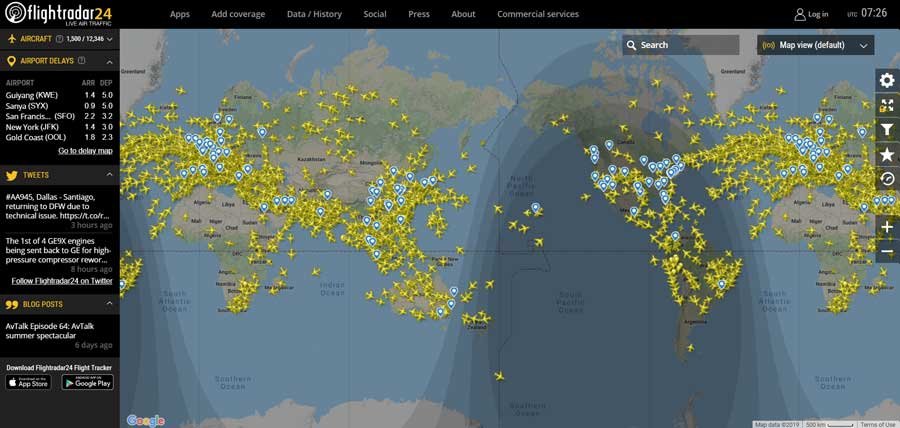Click Go to delay map link

(86, 151)
